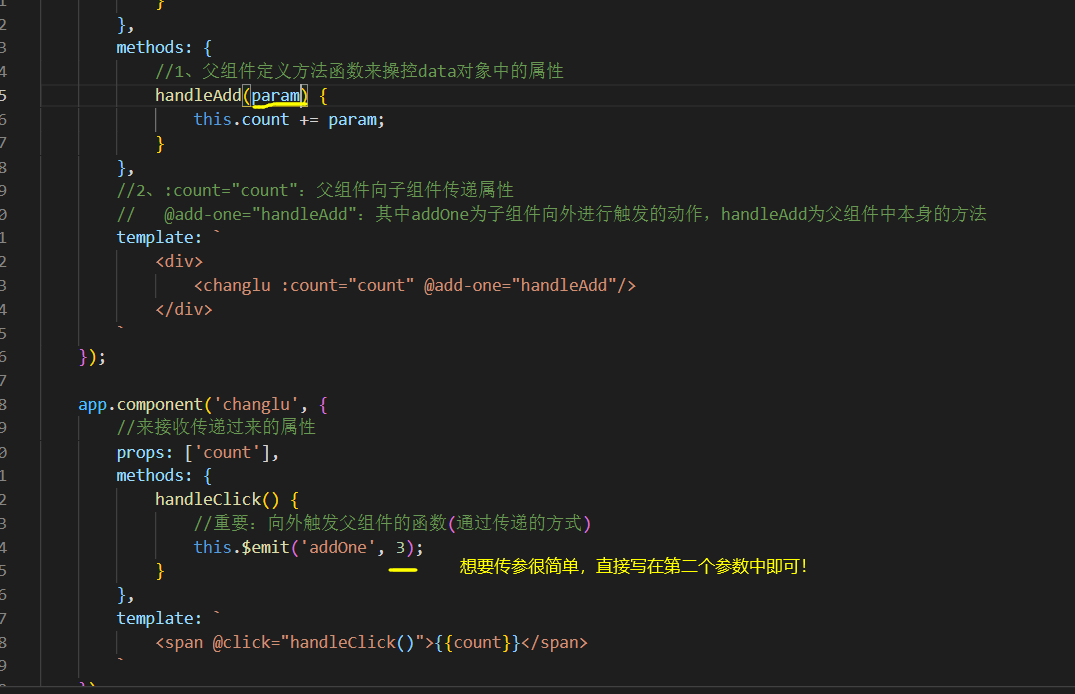
Task: Click the 'changlu' string in app.component call
Action: pyautogui.click(x=256, y=405)
